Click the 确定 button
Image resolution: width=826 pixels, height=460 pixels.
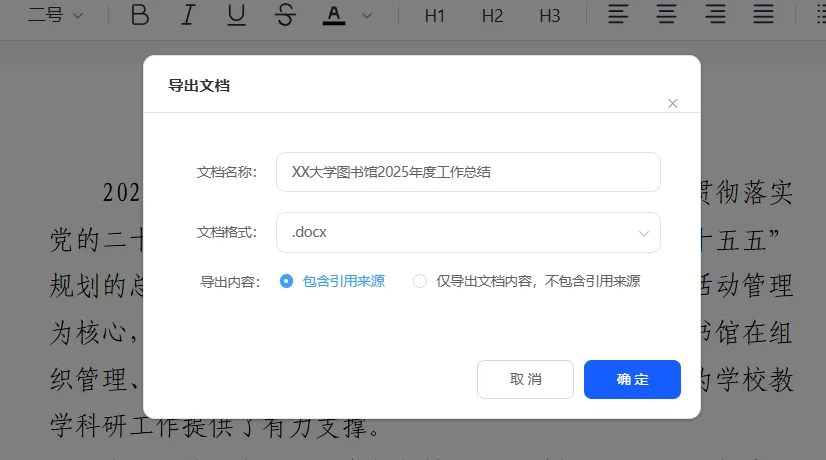pyautogui.click(x=632, y=379)
